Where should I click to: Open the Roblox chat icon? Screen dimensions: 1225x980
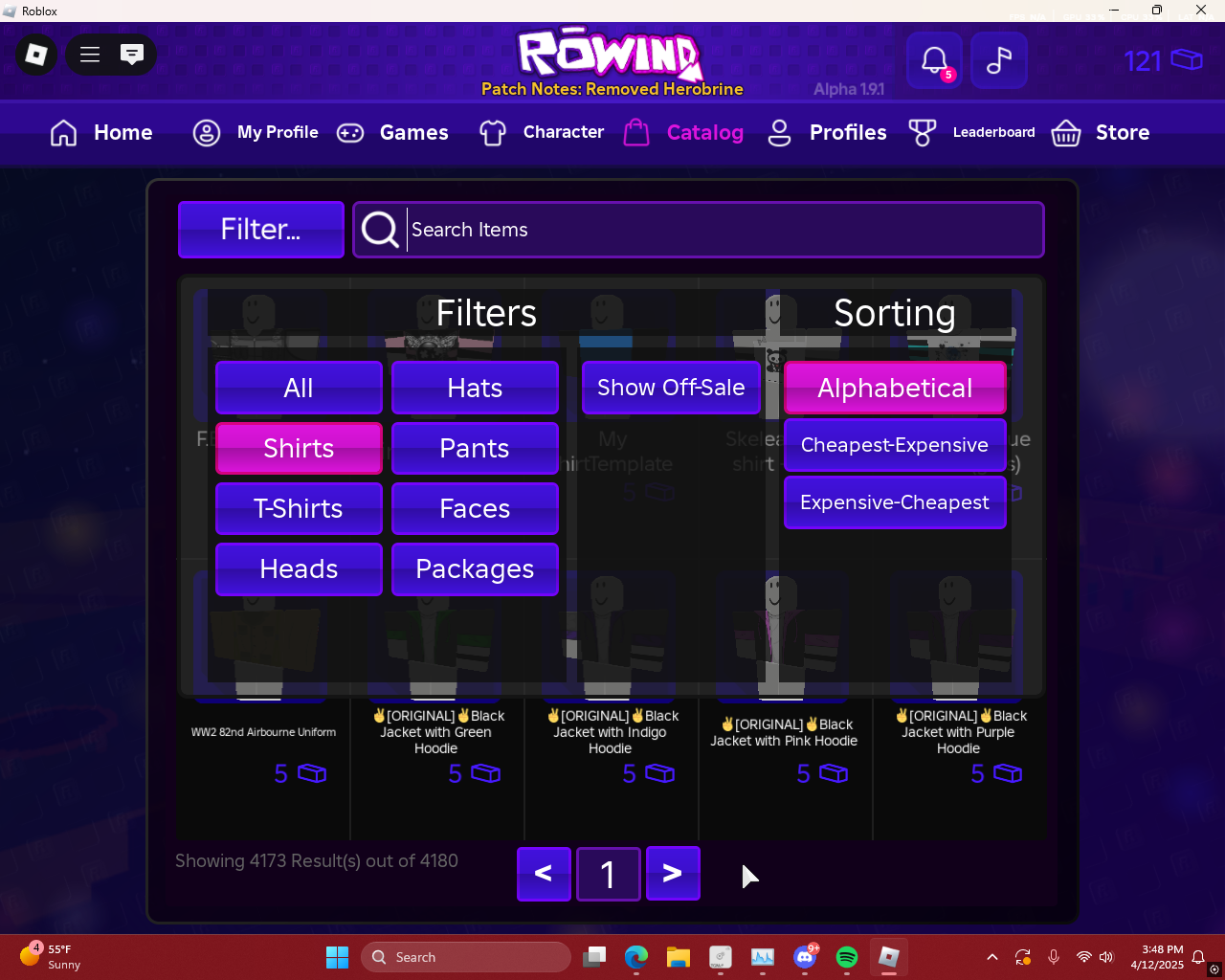(132, 55)
